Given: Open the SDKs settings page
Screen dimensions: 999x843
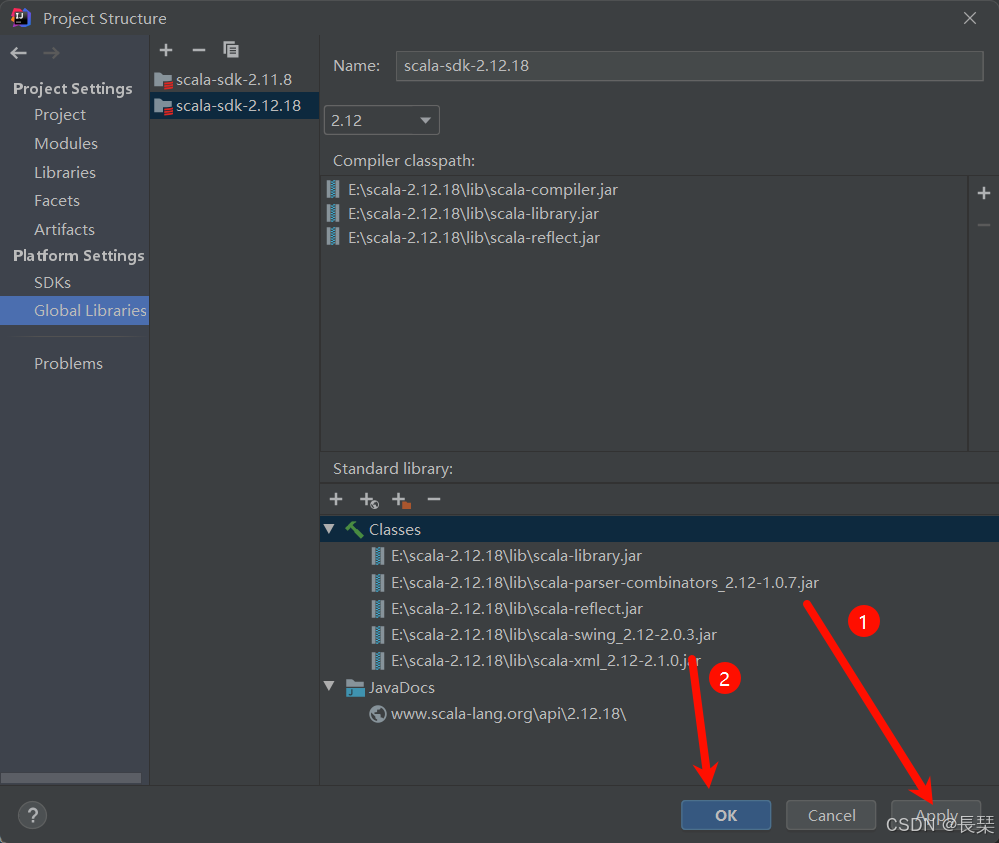Looking at the screenshot, I should coord(52,282).
